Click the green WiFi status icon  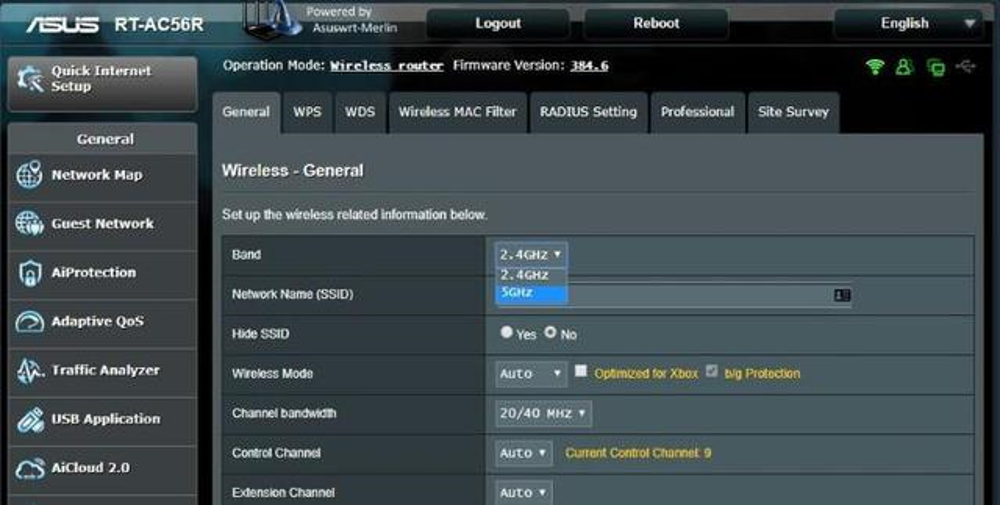pyautogui.click(x=876, y=67)
